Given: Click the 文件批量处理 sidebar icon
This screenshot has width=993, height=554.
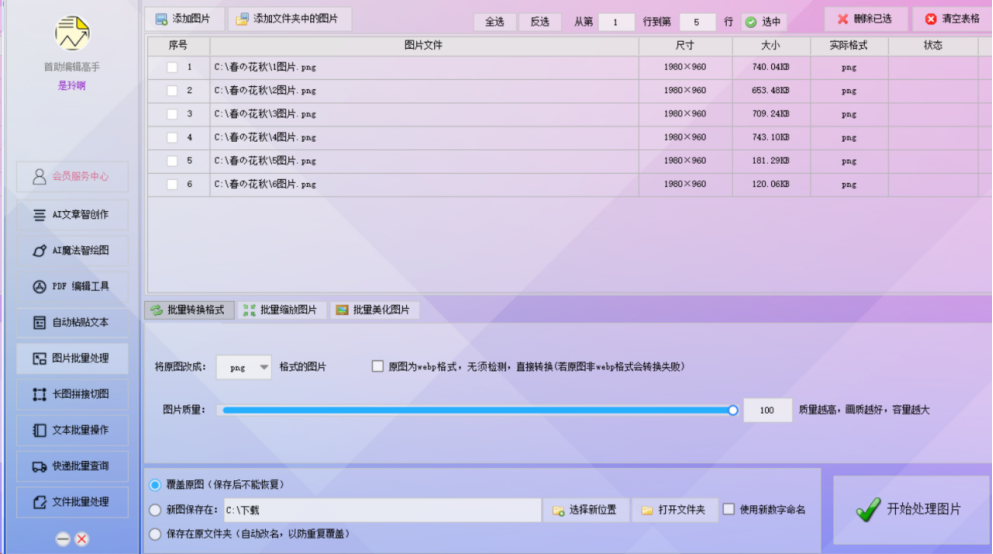Looking at the screenshot, I should click(39, 502).
